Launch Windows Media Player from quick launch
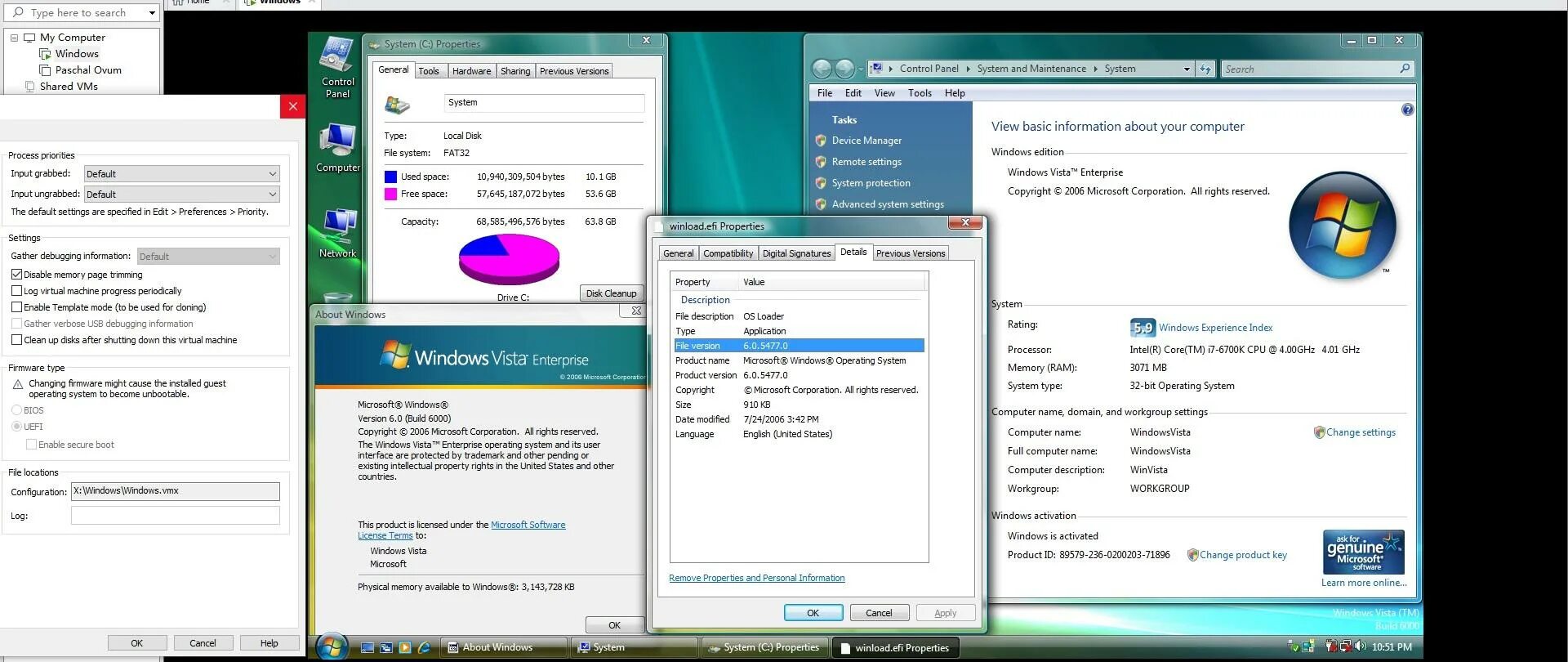This screenshot has width=1568, height=662. [x=405, y=647]
